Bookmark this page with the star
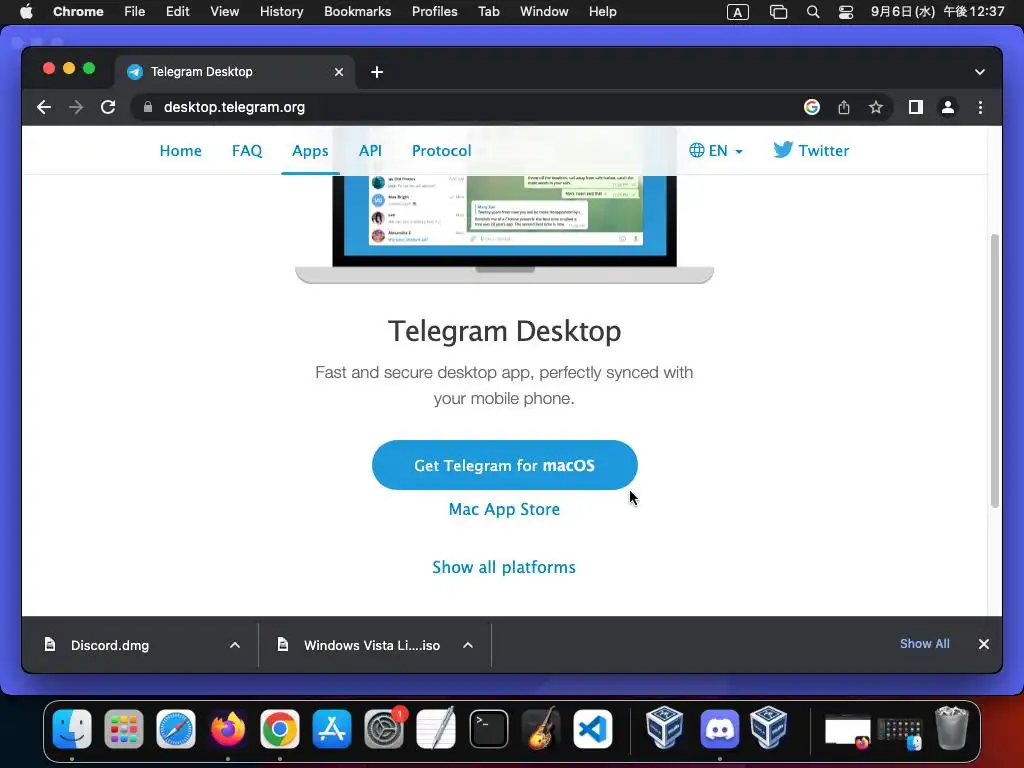Viewport: 1024px width, 768px height. click(x=876, y=107)
